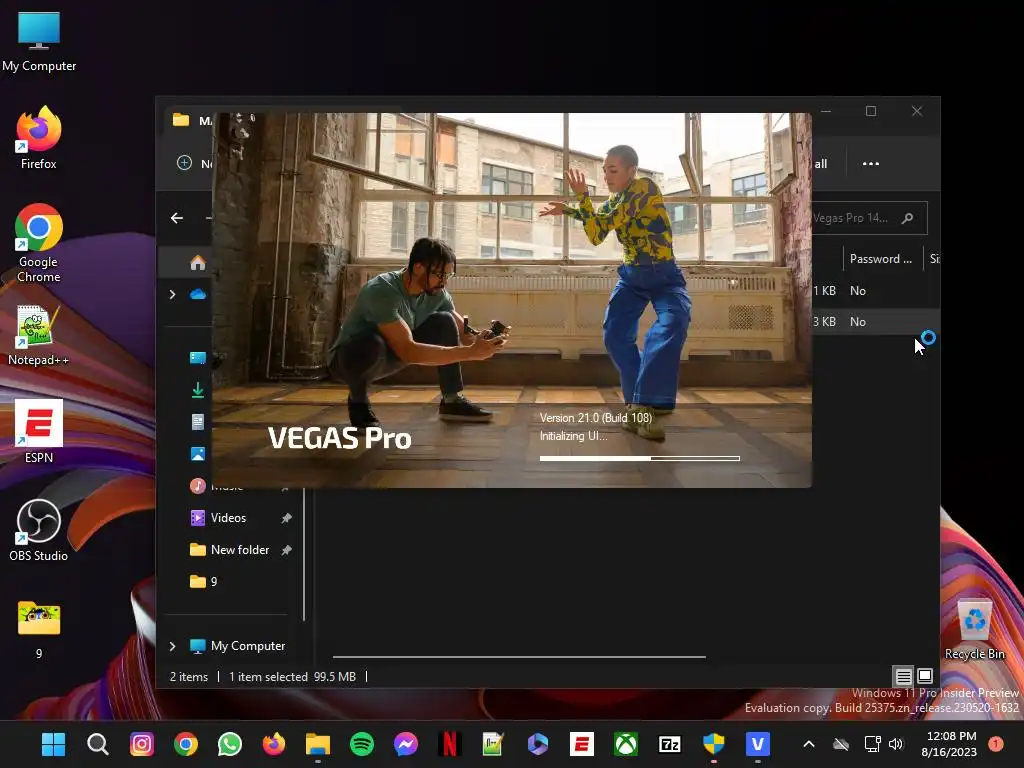Click the VEGAS Pro loading progress bar
The image size is (1024, 768).
click(639, 458)
